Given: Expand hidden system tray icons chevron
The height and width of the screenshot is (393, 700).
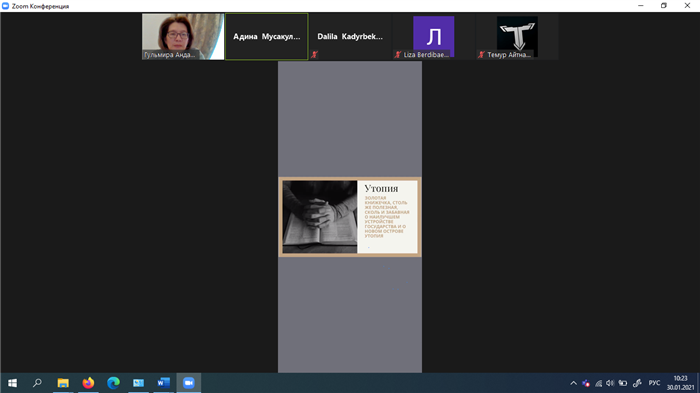Looking at the screenshot, I should tap(574, 383).
